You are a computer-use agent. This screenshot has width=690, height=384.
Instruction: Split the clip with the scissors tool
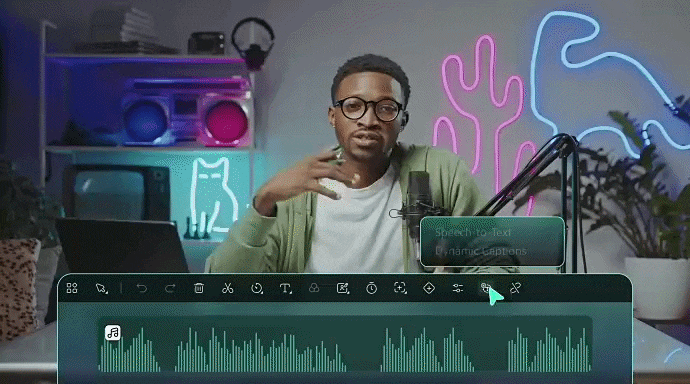point(227,288)
